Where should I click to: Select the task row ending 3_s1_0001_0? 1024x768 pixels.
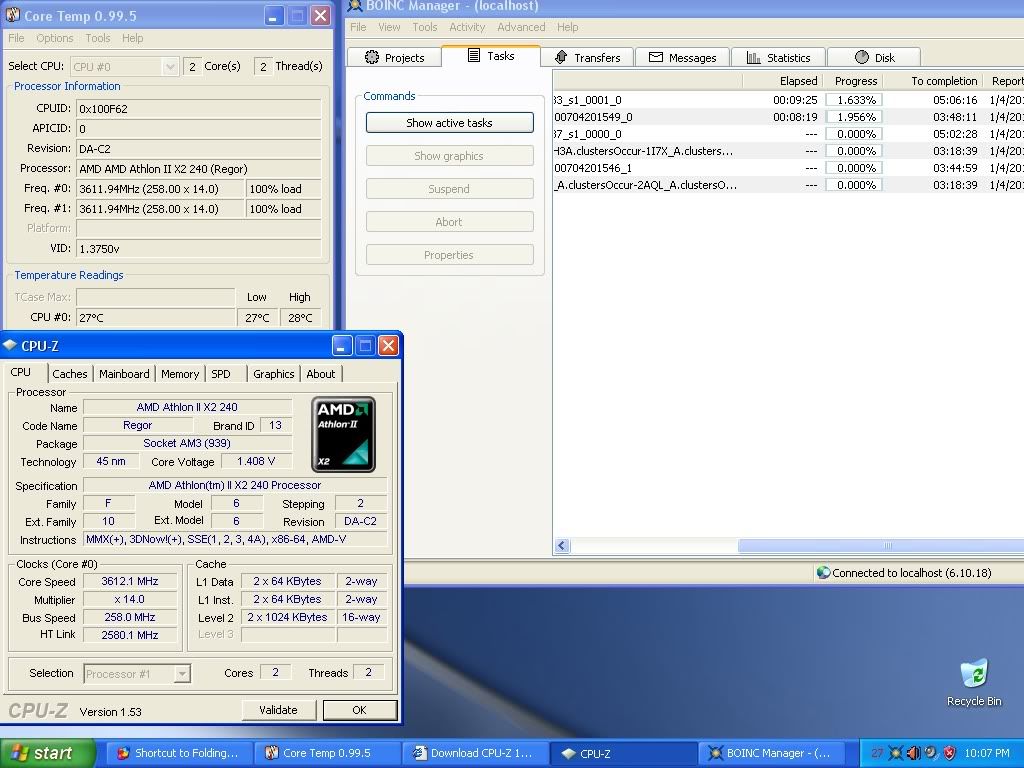(x=788, y=100)
